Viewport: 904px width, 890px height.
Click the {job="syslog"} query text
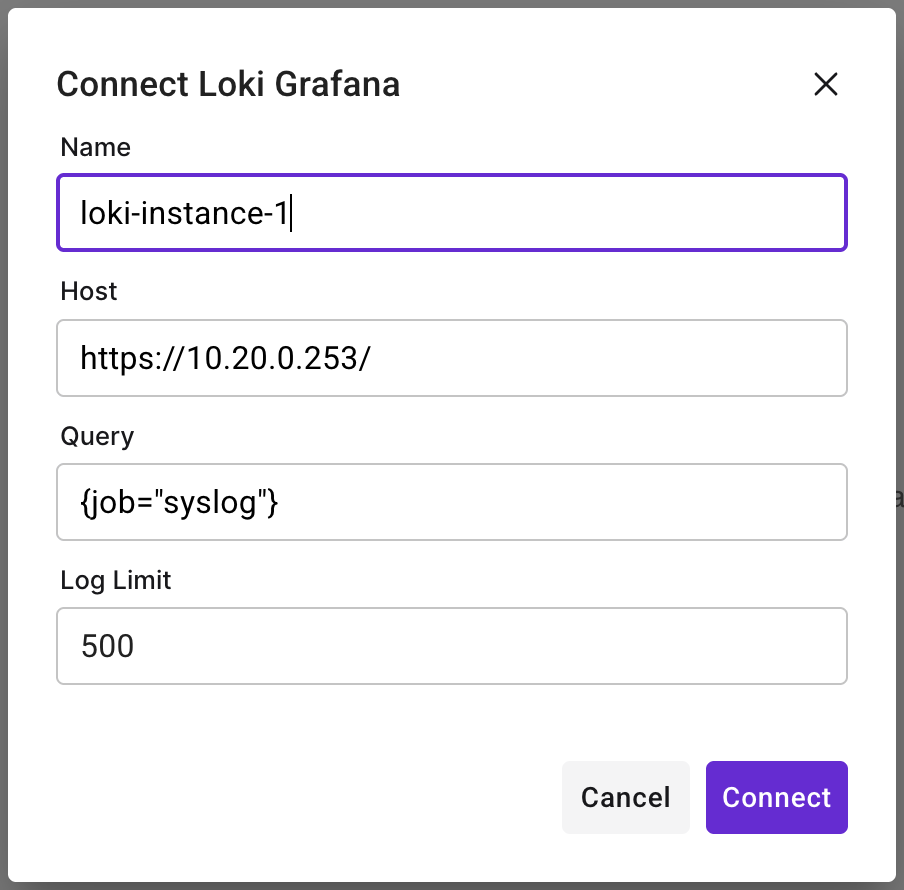coord(179,501)
